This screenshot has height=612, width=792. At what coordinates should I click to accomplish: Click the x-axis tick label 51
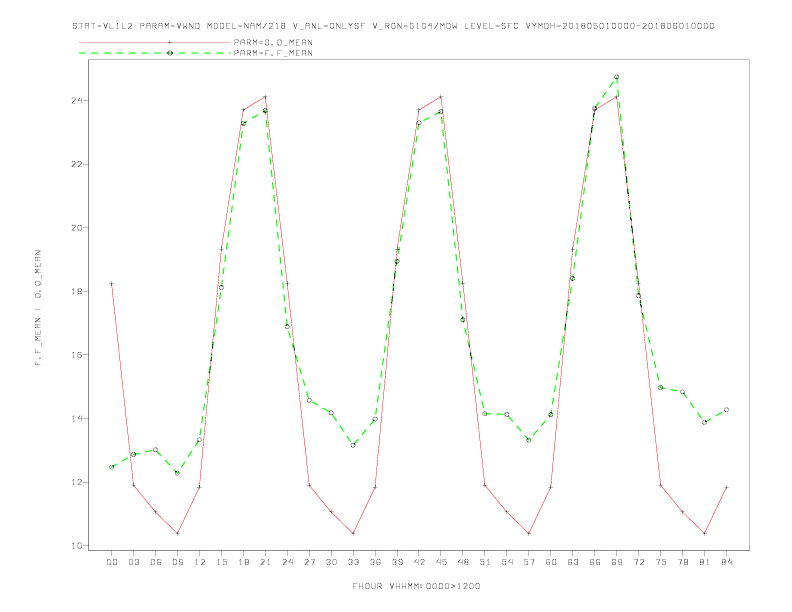(485, 562)
